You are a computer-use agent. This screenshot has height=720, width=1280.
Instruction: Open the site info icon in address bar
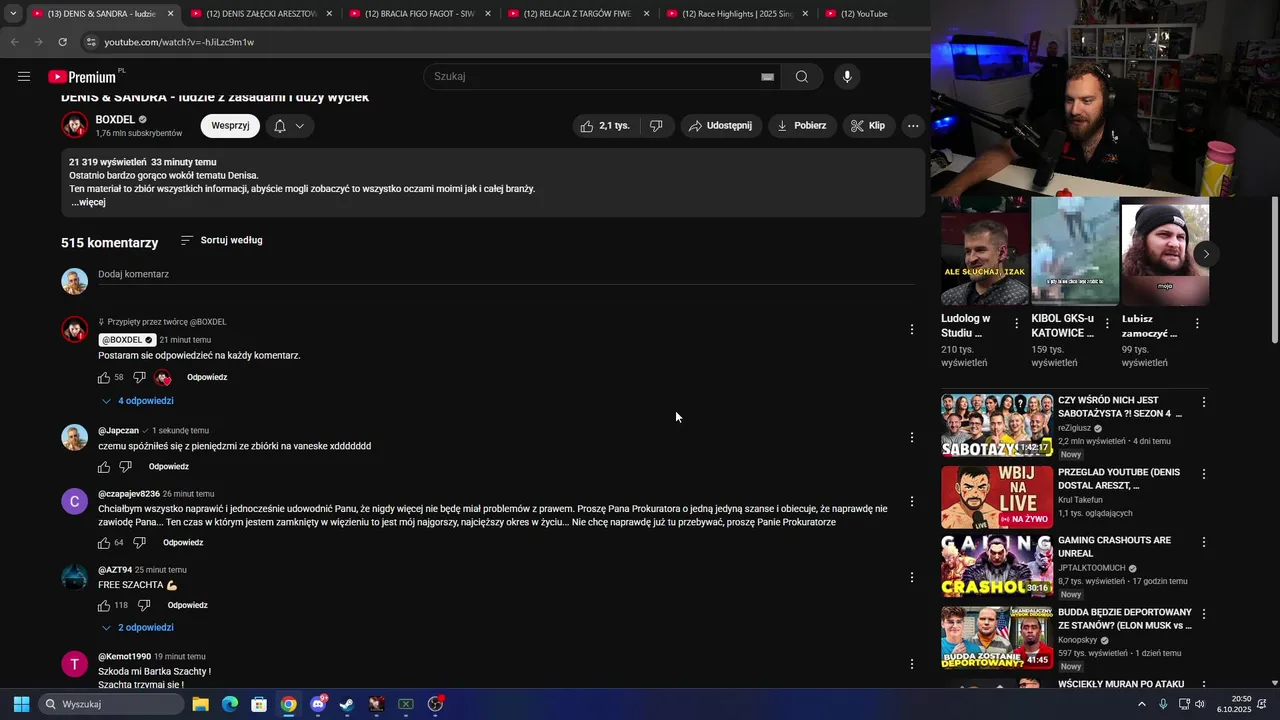(x=90, y=42)
